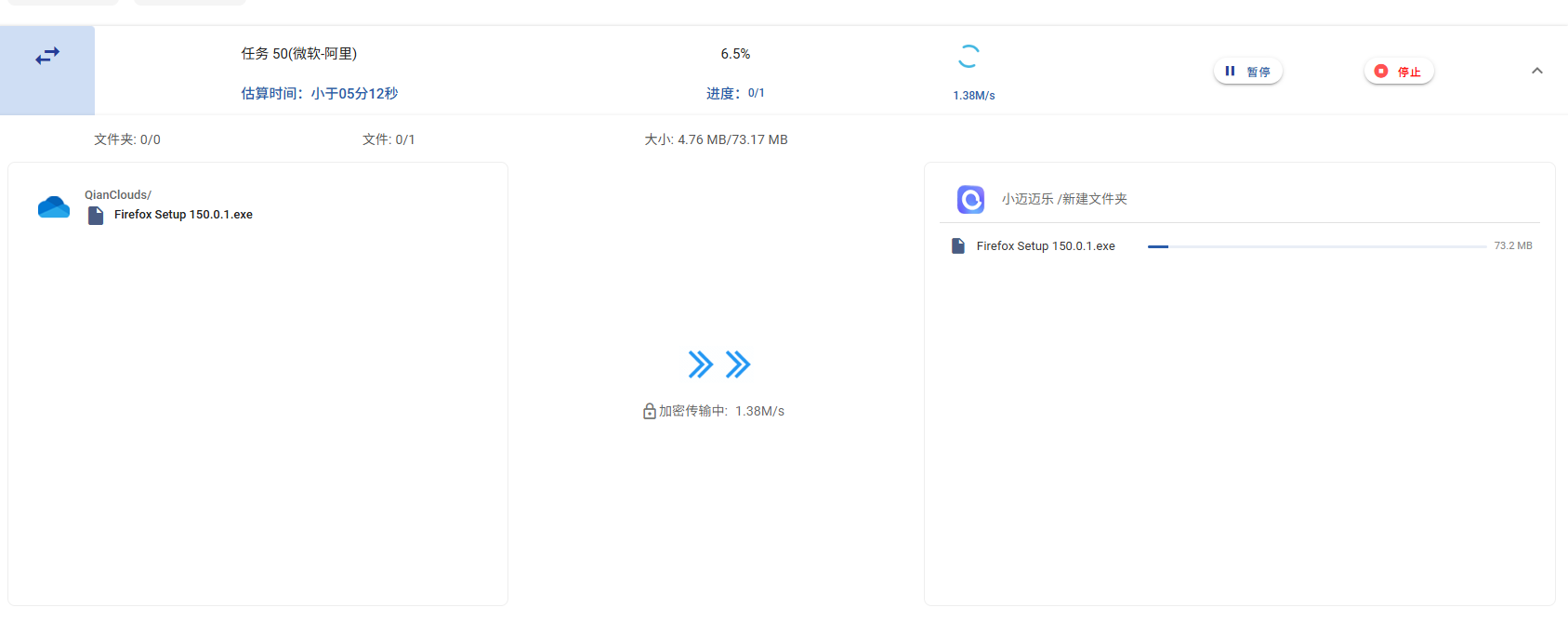Click the OneDrive cloud icon
This screenshot has height=621, width=1568.
pyautogui.click(x=54, y=206)
